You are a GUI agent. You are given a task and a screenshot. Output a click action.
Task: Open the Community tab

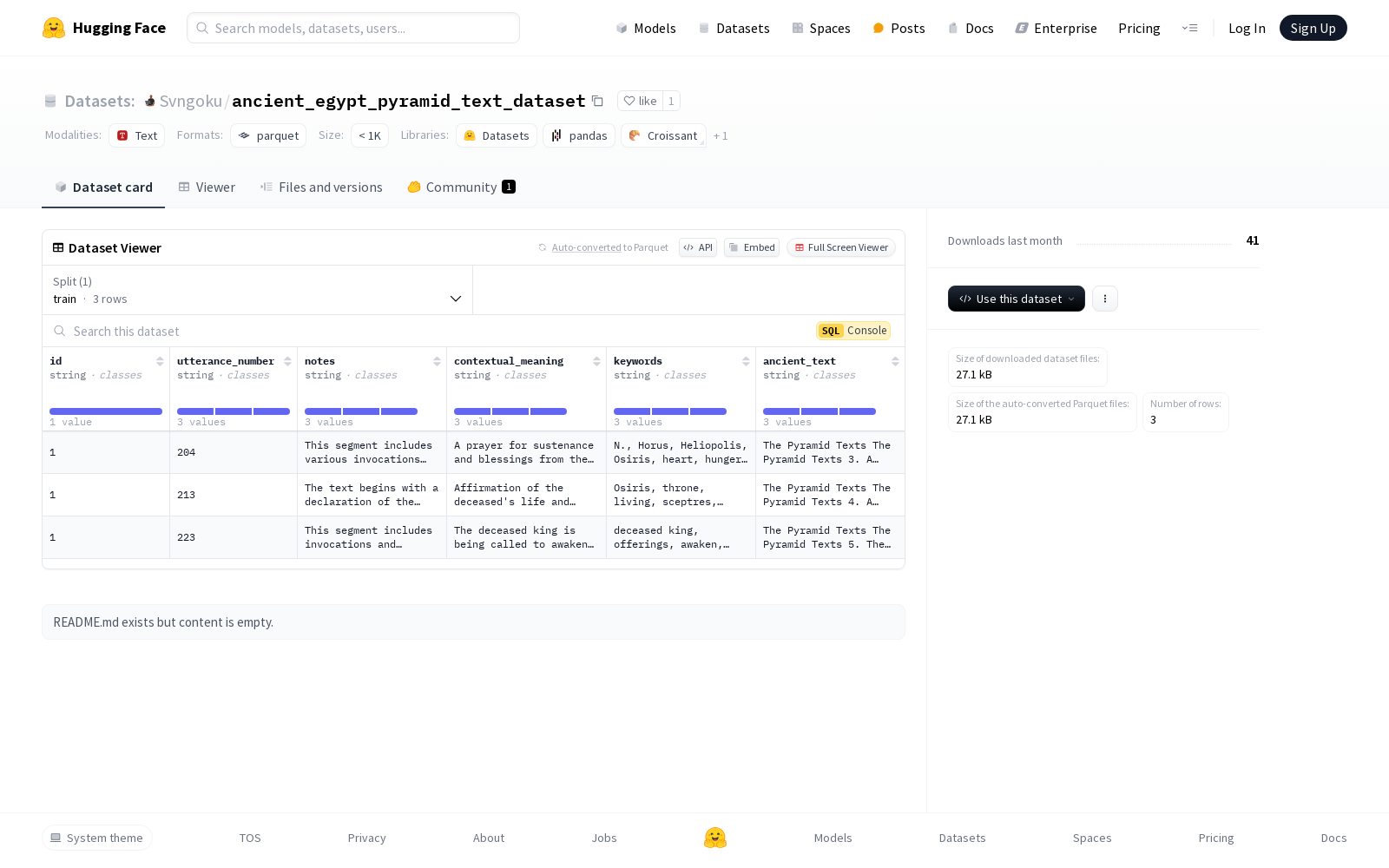click(461, 187)
